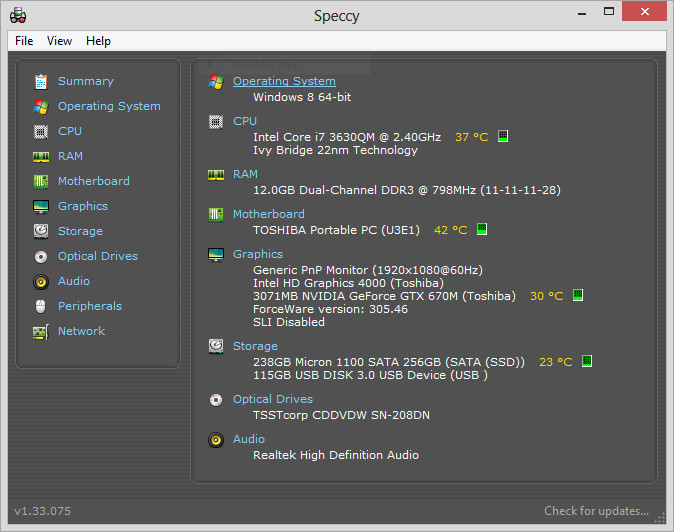Click the 42 °C motherboard temperature value
The height and width of the screenshot is (532, 674).
pyautogui.click(x=450, y=230)
